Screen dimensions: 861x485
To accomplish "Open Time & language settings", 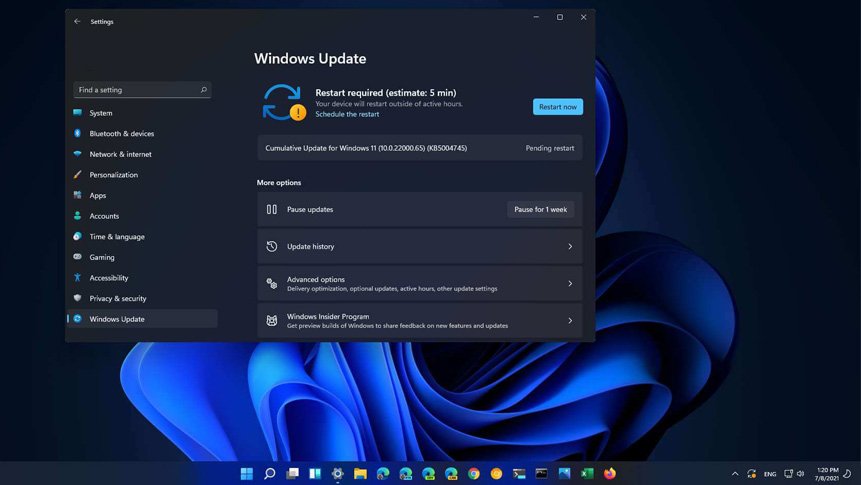I will click(x=116, y=237).
